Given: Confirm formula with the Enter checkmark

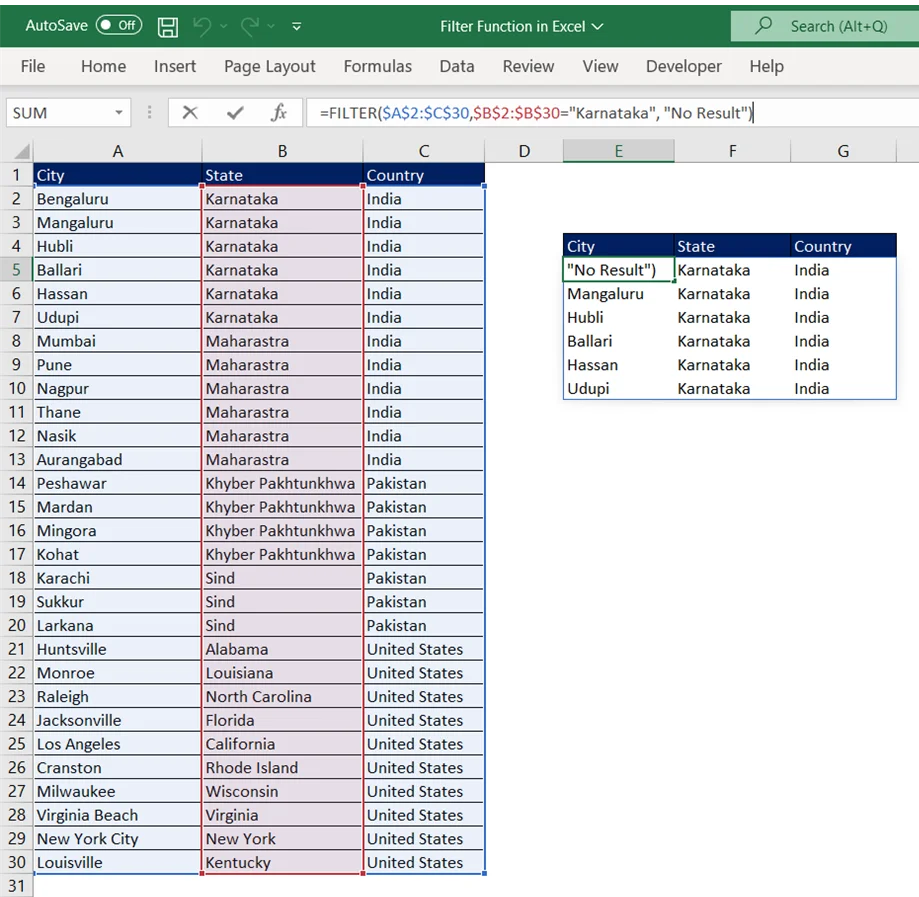Looking at the screenshot, I should click(235, 113).
